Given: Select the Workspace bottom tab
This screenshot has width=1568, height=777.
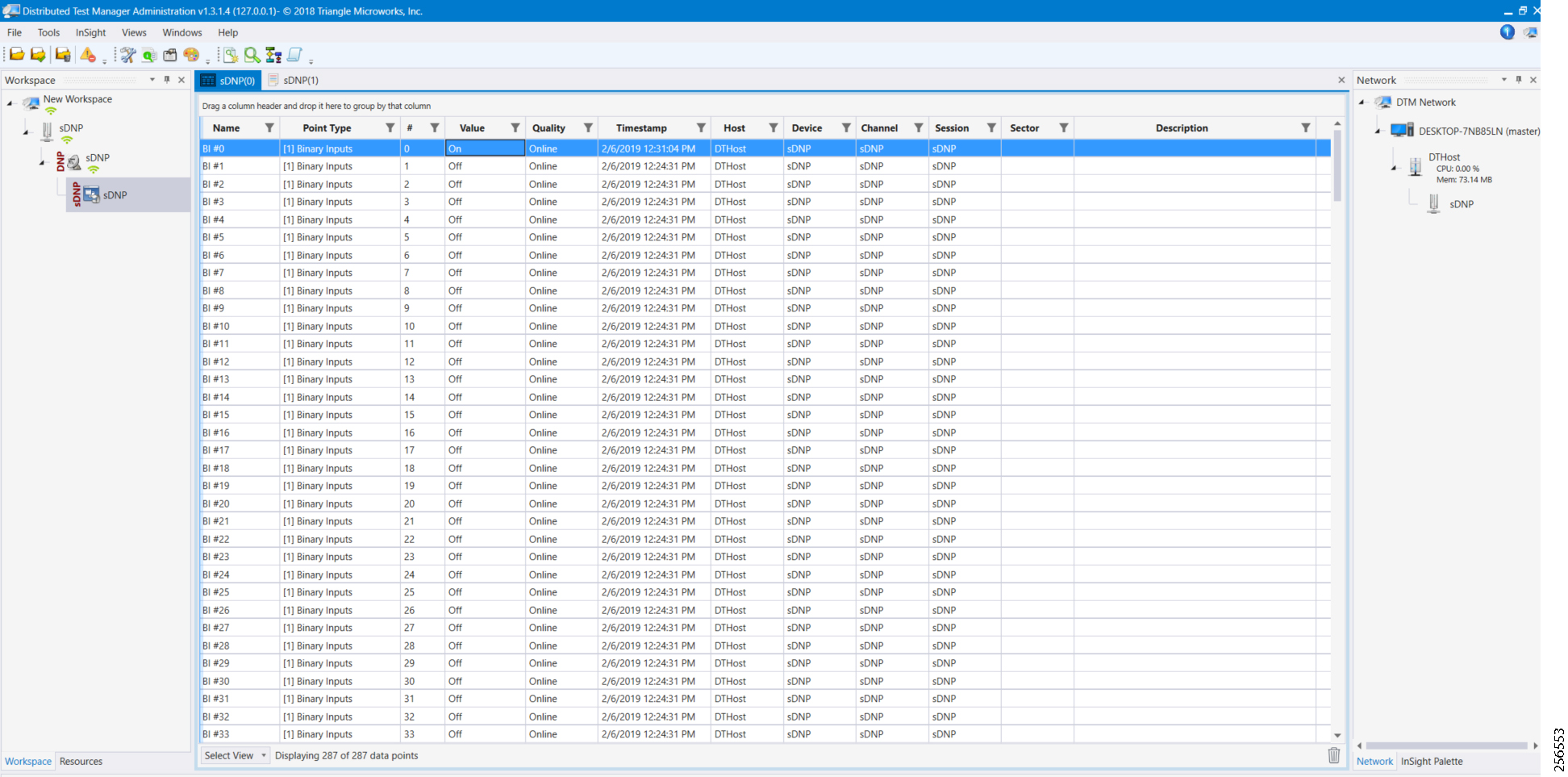Looking at the screenshot, I should tap(27, 761).
